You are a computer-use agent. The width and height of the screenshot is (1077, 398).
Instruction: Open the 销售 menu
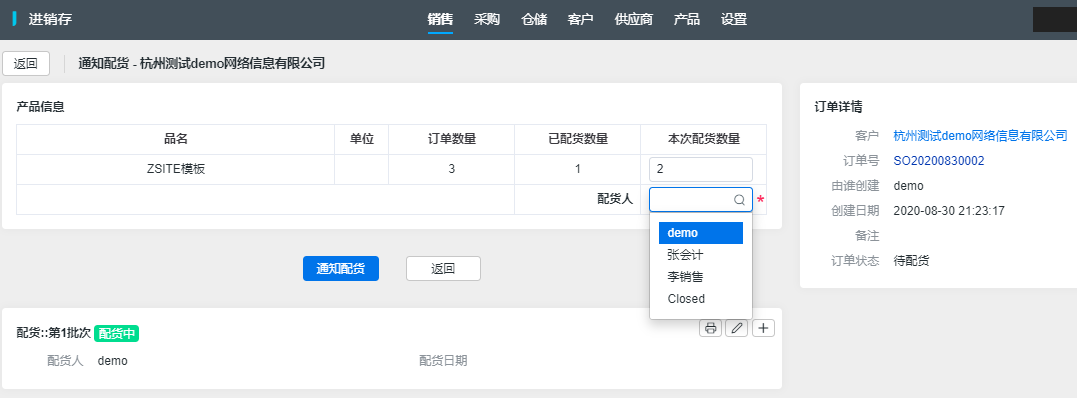tap(440, 19)
